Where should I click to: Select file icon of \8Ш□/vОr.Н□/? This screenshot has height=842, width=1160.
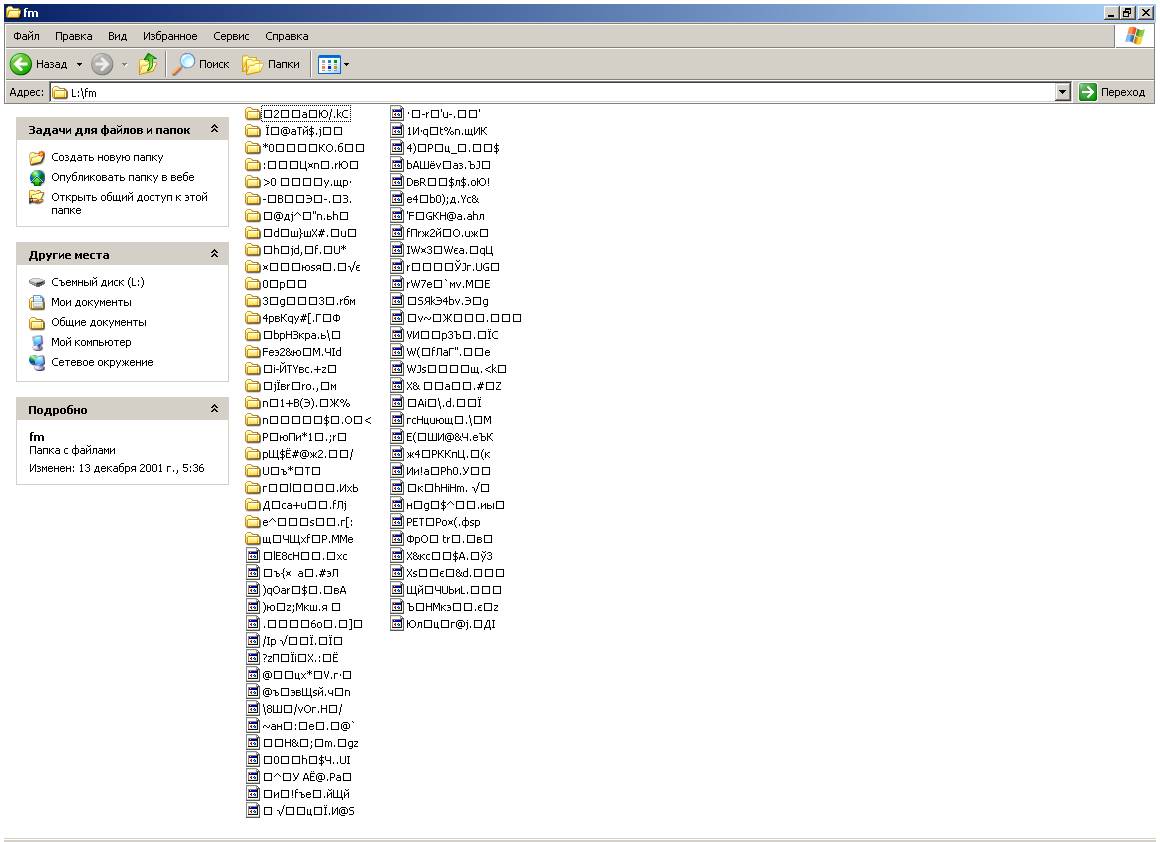(x=252, y=710)
